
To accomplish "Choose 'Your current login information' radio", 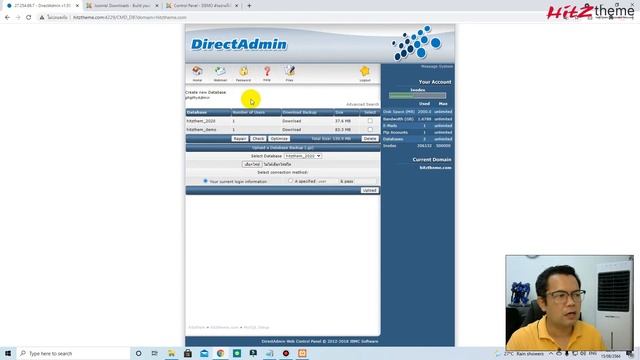I will point(205,181).
